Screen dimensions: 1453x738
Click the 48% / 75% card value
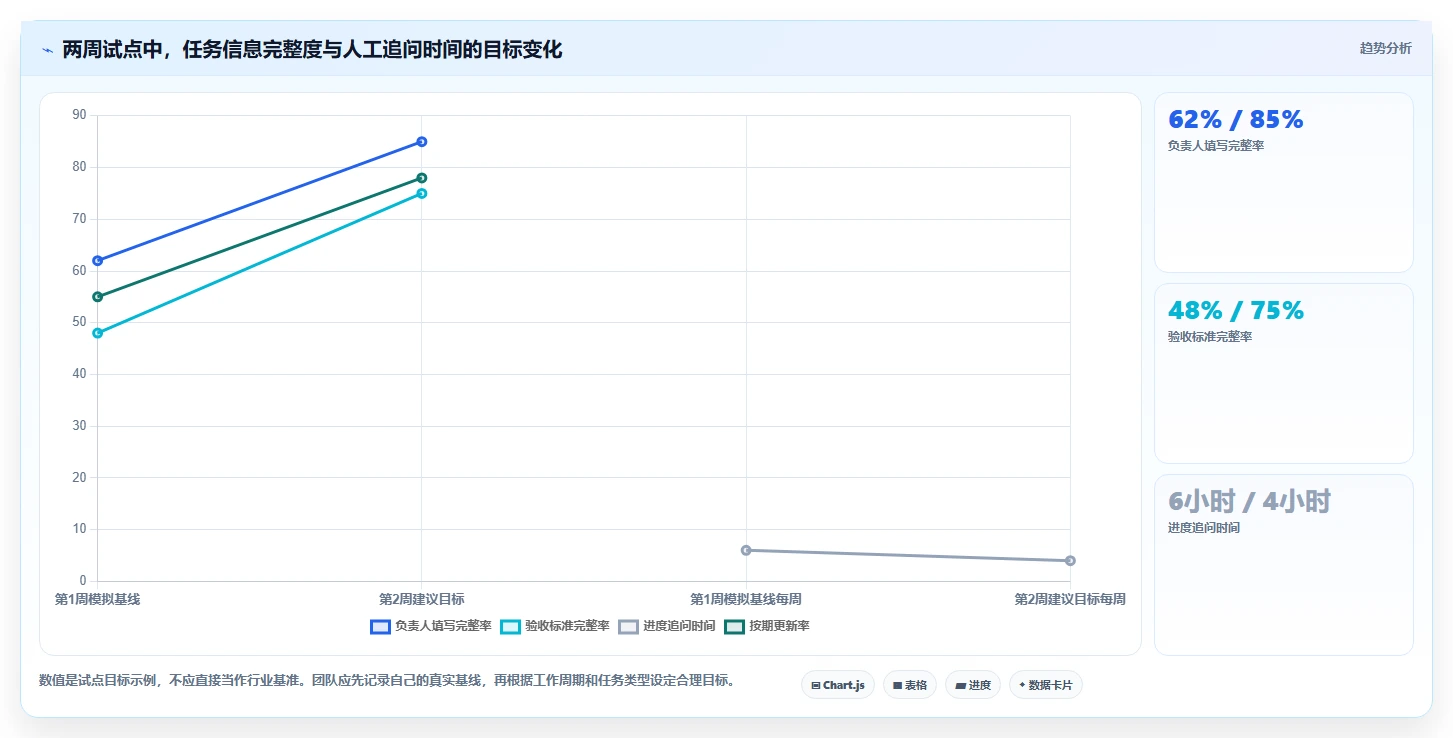(1236, 310)
